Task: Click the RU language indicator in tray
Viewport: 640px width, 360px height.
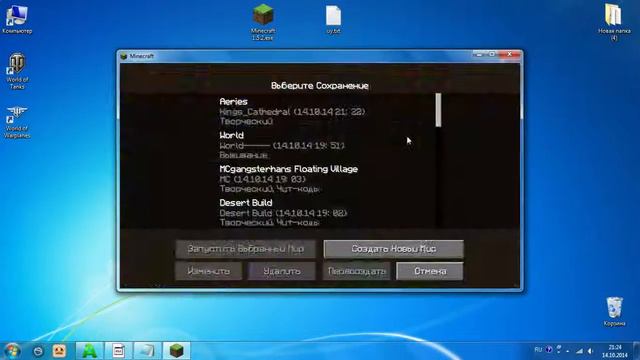Action: [538, 350]
